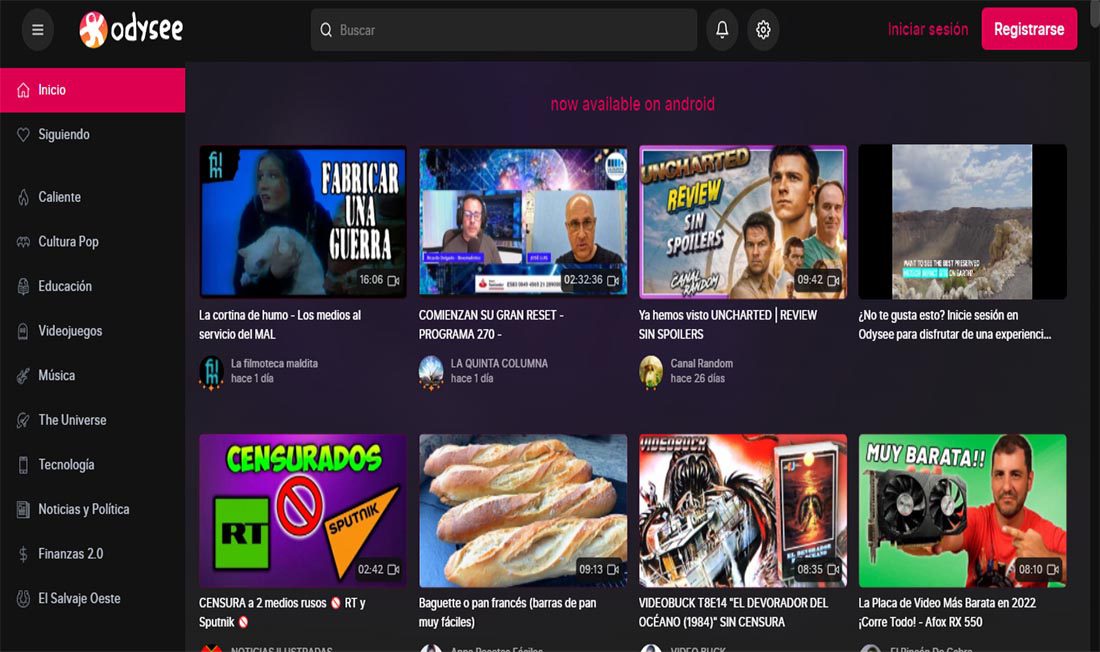Screen dimensions: 1100x652
Task: Select Caliente in the sidebar
Action: pos(93,197)
